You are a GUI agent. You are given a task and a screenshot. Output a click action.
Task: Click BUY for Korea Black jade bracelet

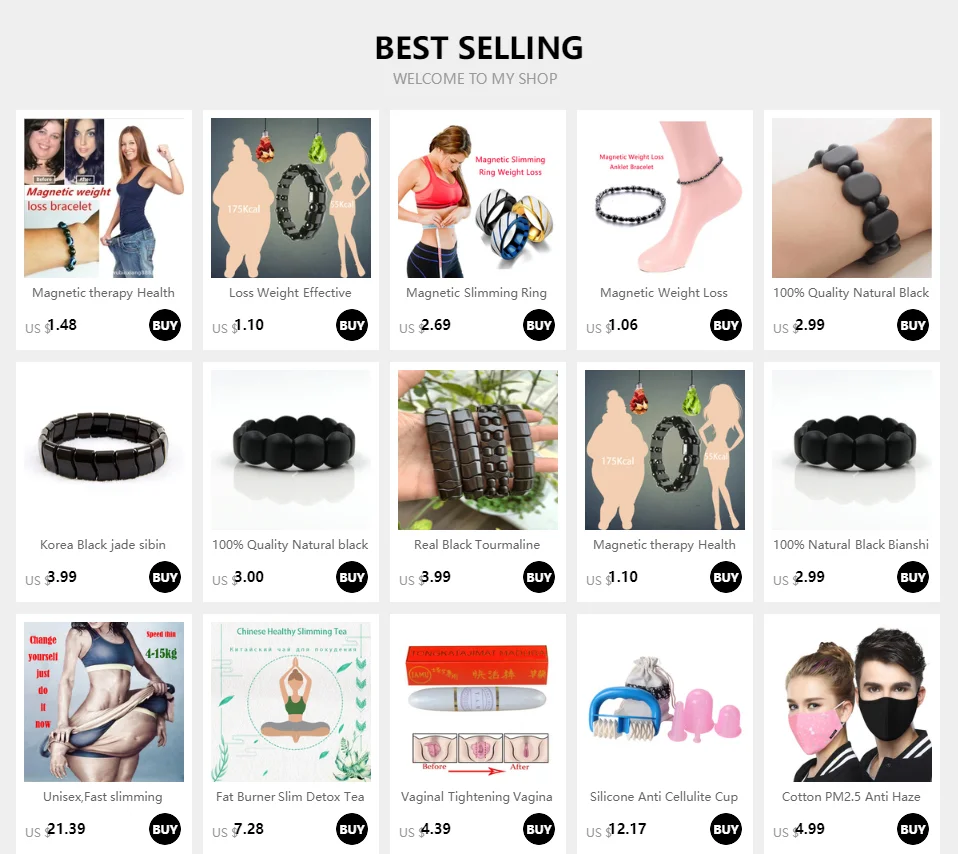165,577
